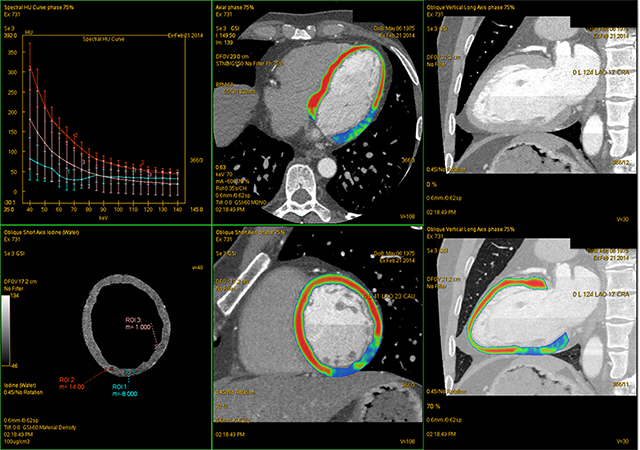This screenshot has height=450, width=640.
Task: Click the HU axis label on chart
Action: click(x=29, y=31)
